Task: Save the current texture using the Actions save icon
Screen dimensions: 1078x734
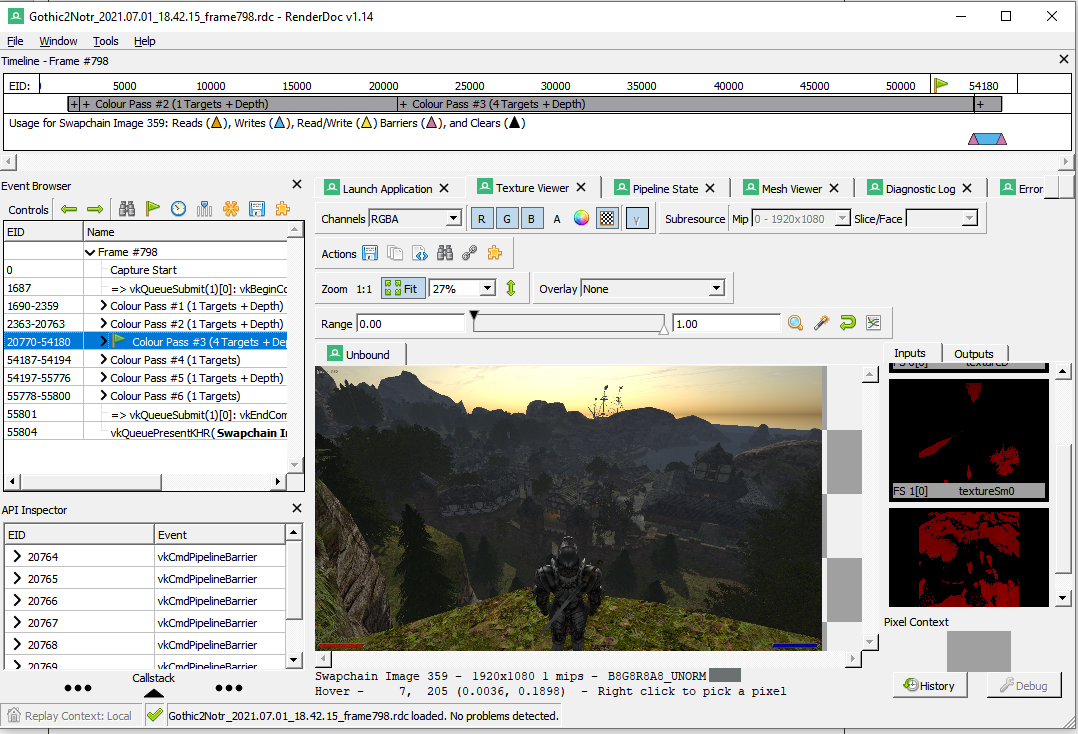Action: [368, 252]
